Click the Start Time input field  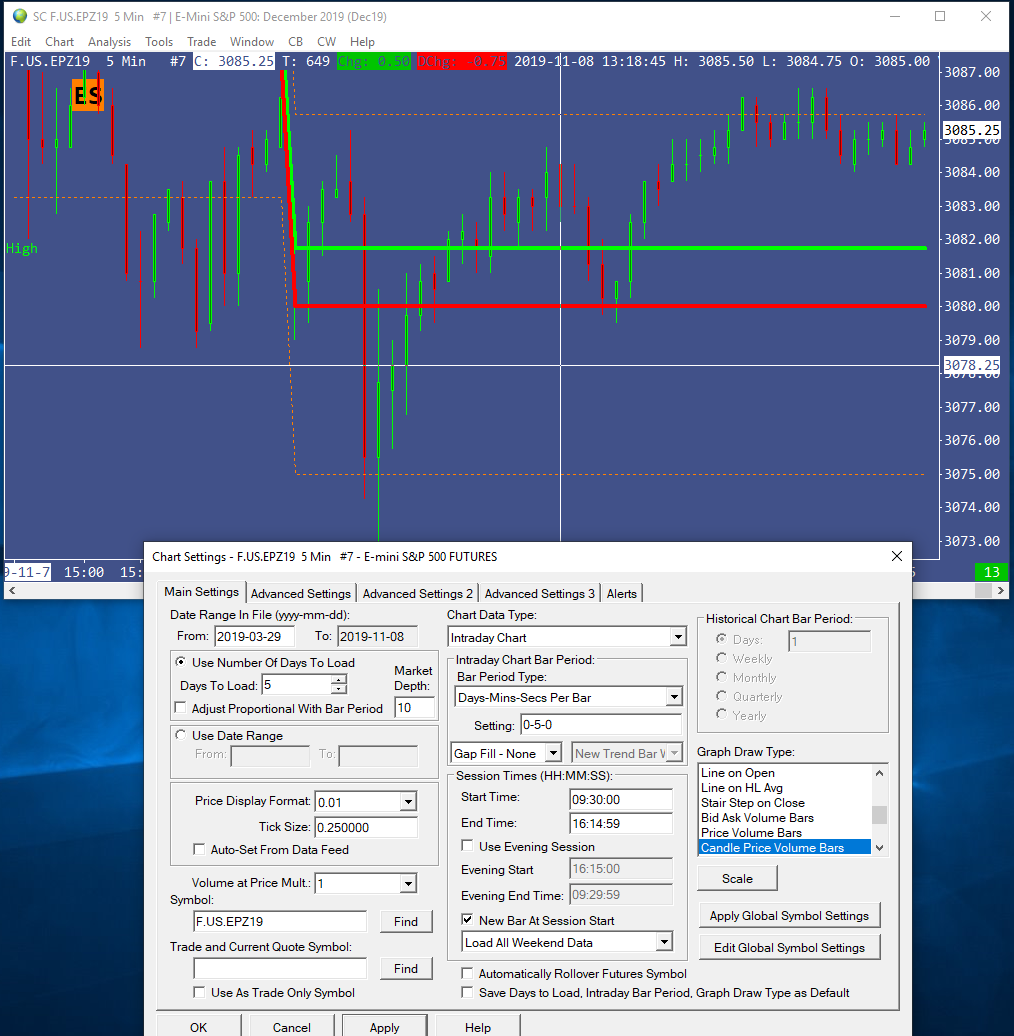[620, 799]
